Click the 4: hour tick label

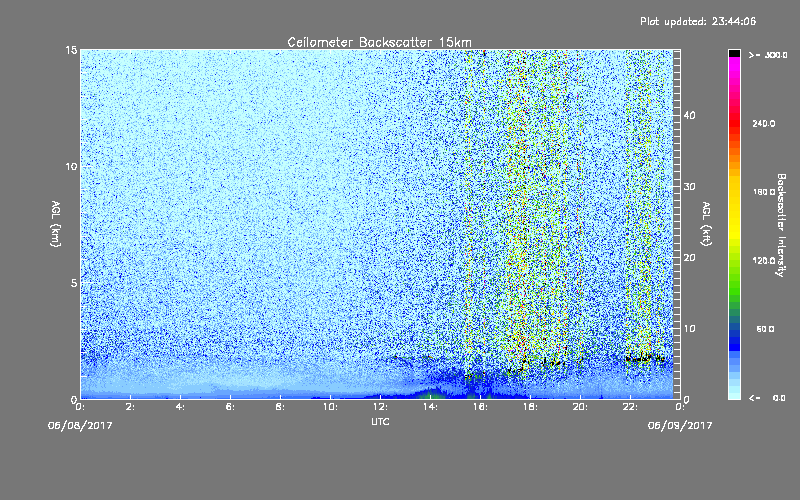(181, 407)
